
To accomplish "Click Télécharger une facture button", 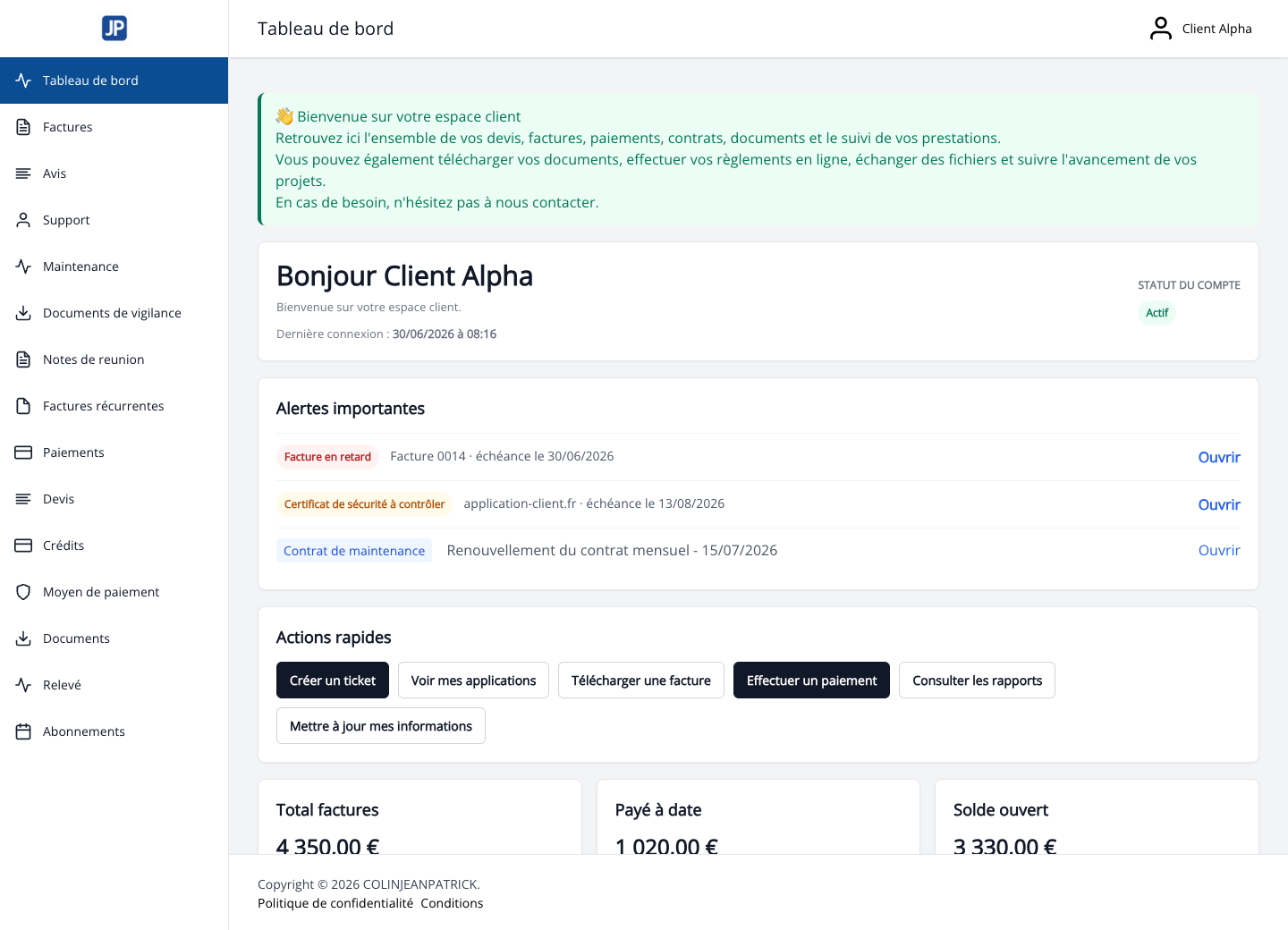I will pyautogui.click(x=641, y=681).
